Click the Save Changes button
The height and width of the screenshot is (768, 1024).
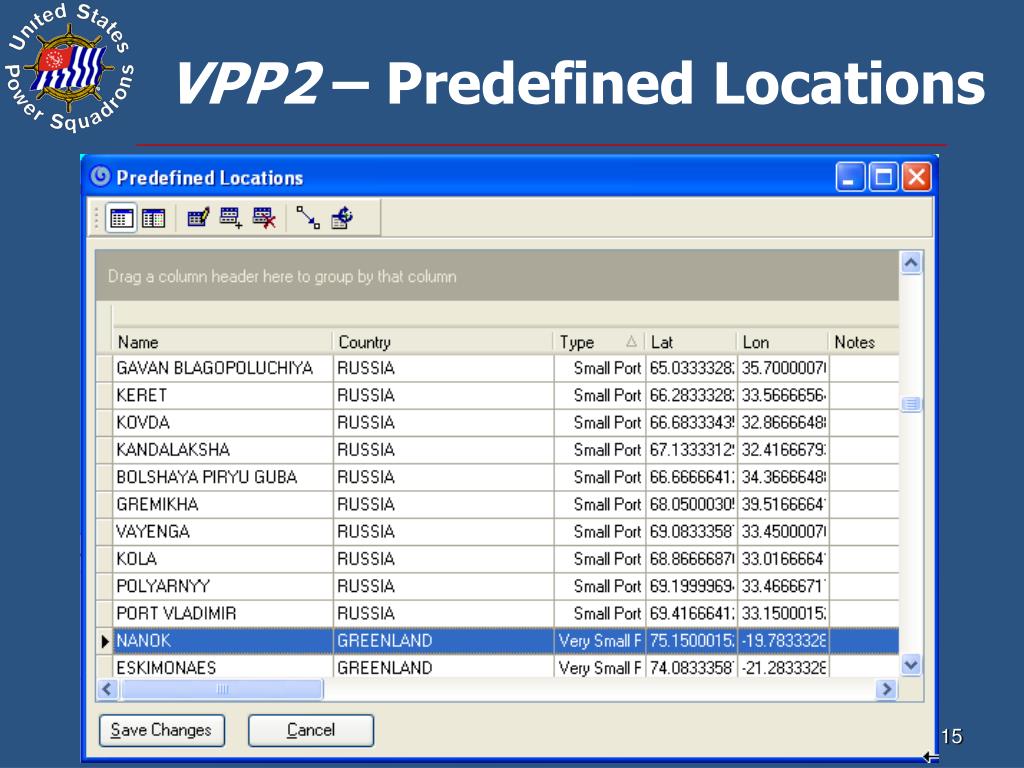[161, 730]
